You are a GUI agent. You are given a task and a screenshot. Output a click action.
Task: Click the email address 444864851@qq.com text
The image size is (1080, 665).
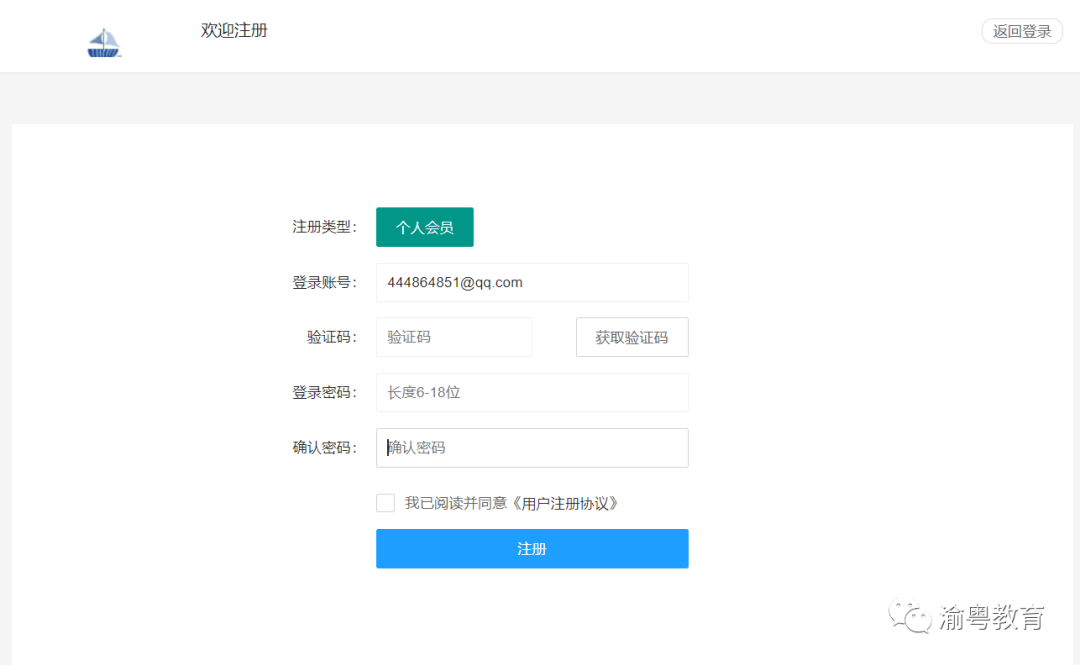pos(455,282)
